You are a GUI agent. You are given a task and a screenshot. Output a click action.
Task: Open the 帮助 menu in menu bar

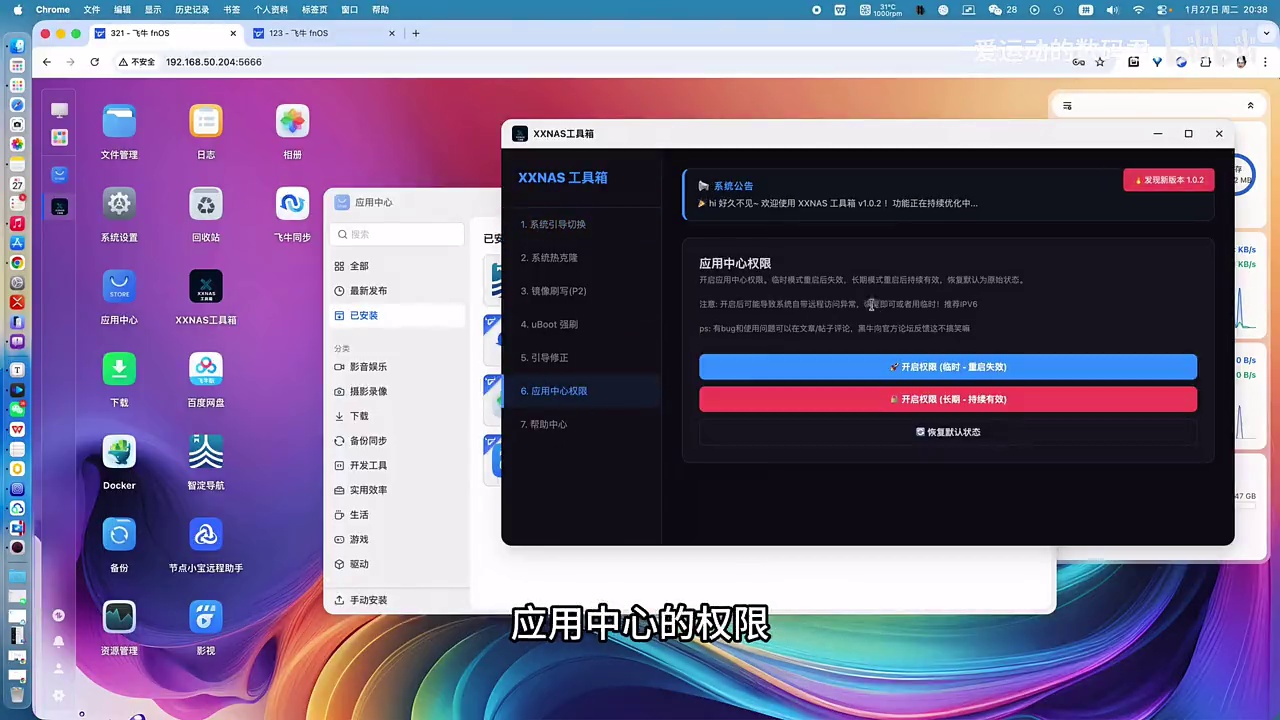[380, 9]
